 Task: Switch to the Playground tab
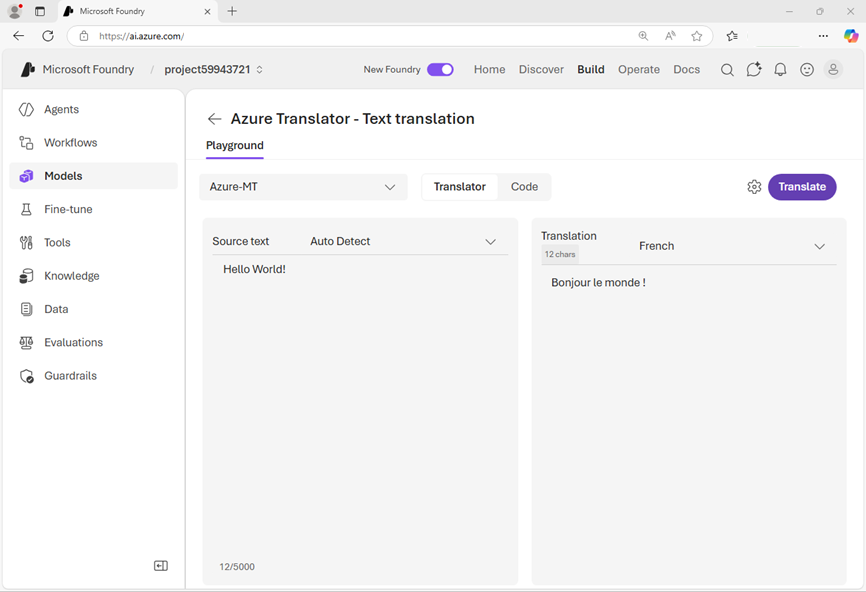(x=235, y=145)
